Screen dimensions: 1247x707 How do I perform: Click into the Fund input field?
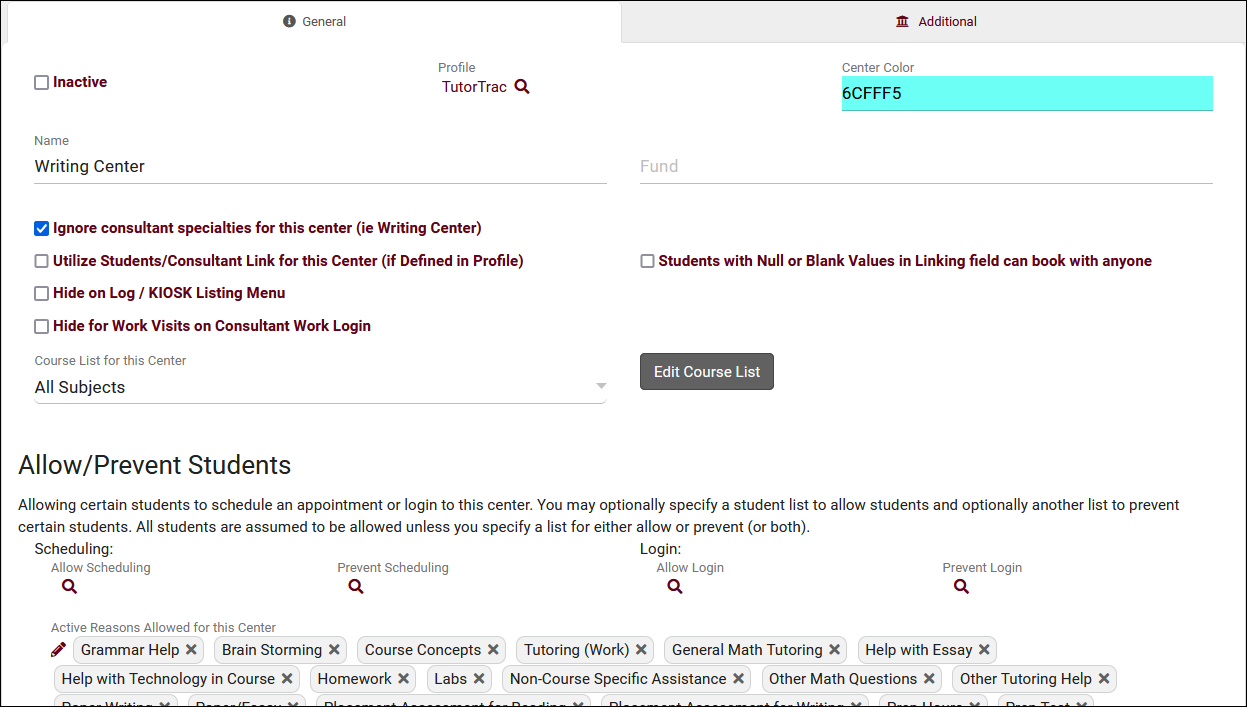pyautogui.click(x=925, y=167)
